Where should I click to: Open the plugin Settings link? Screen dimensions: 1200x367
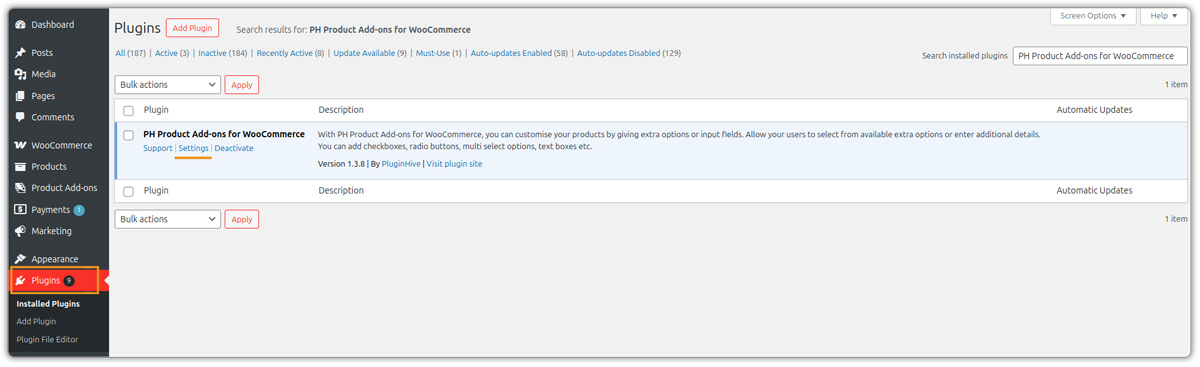[x=193, y=148]
